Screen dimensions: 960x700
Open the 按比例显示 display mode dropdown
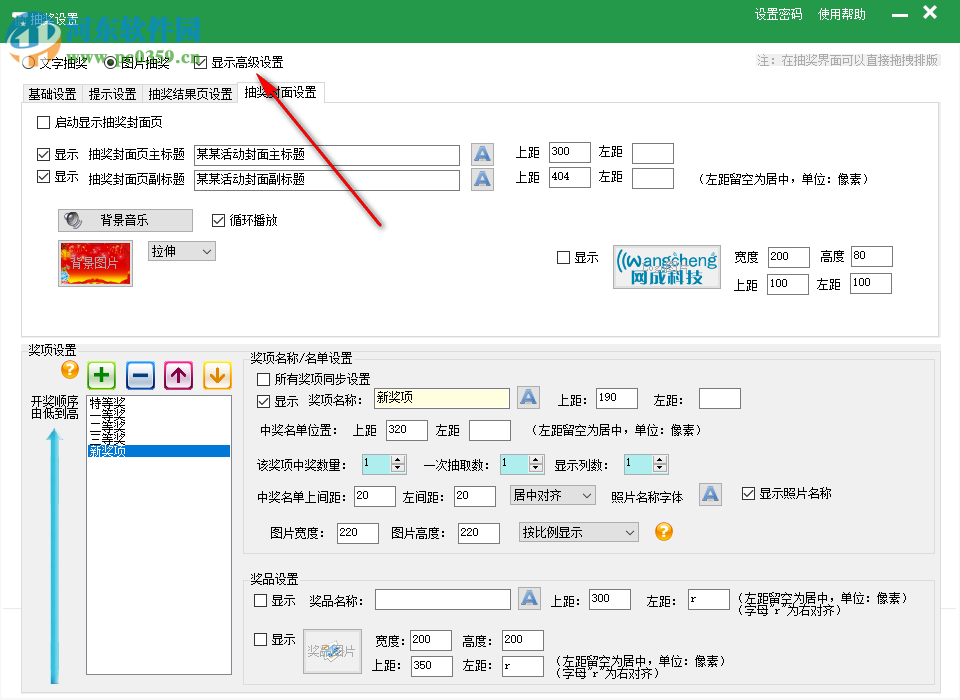coord(578,533)
